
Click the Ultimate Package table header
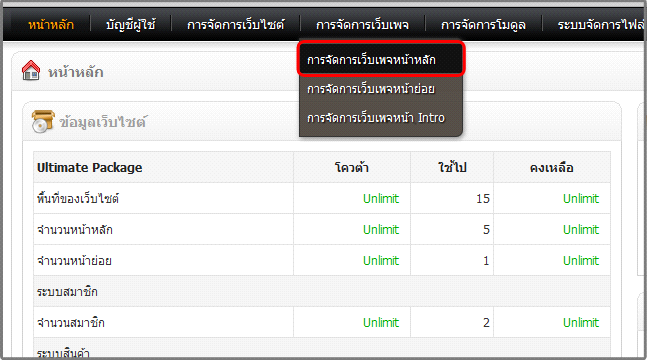tap(90, 168)
